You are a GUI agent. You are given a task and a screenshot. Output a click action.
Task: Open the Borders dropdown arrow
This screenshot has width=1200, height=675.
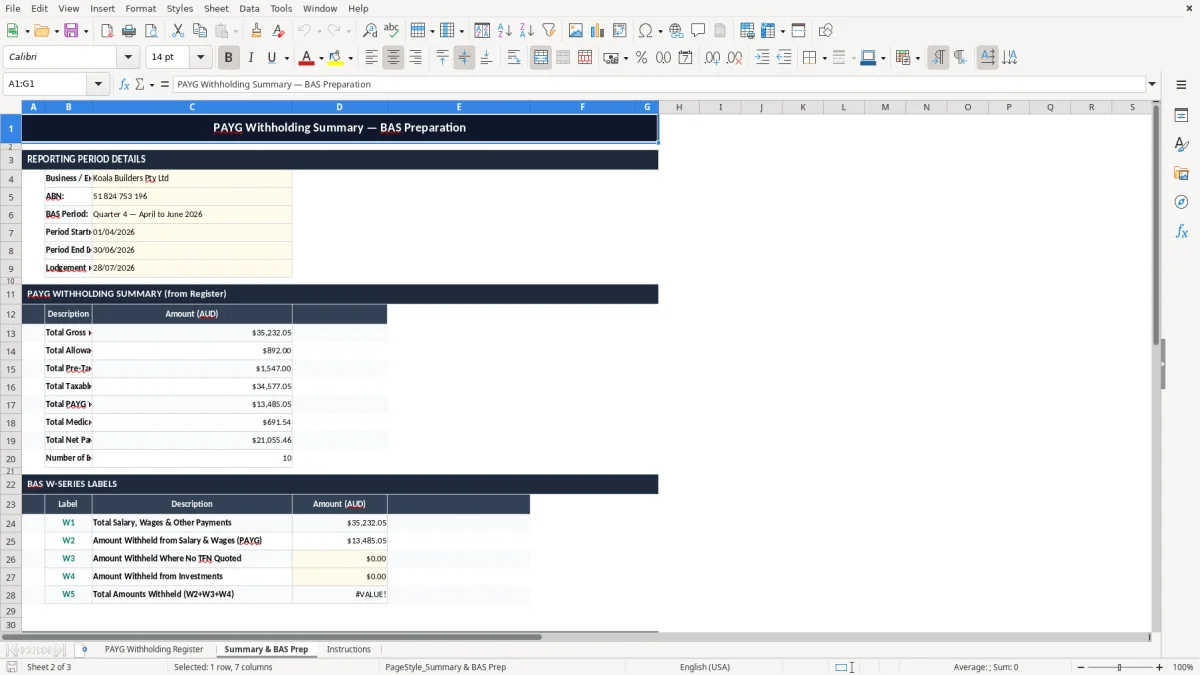[x=824, y=58]
